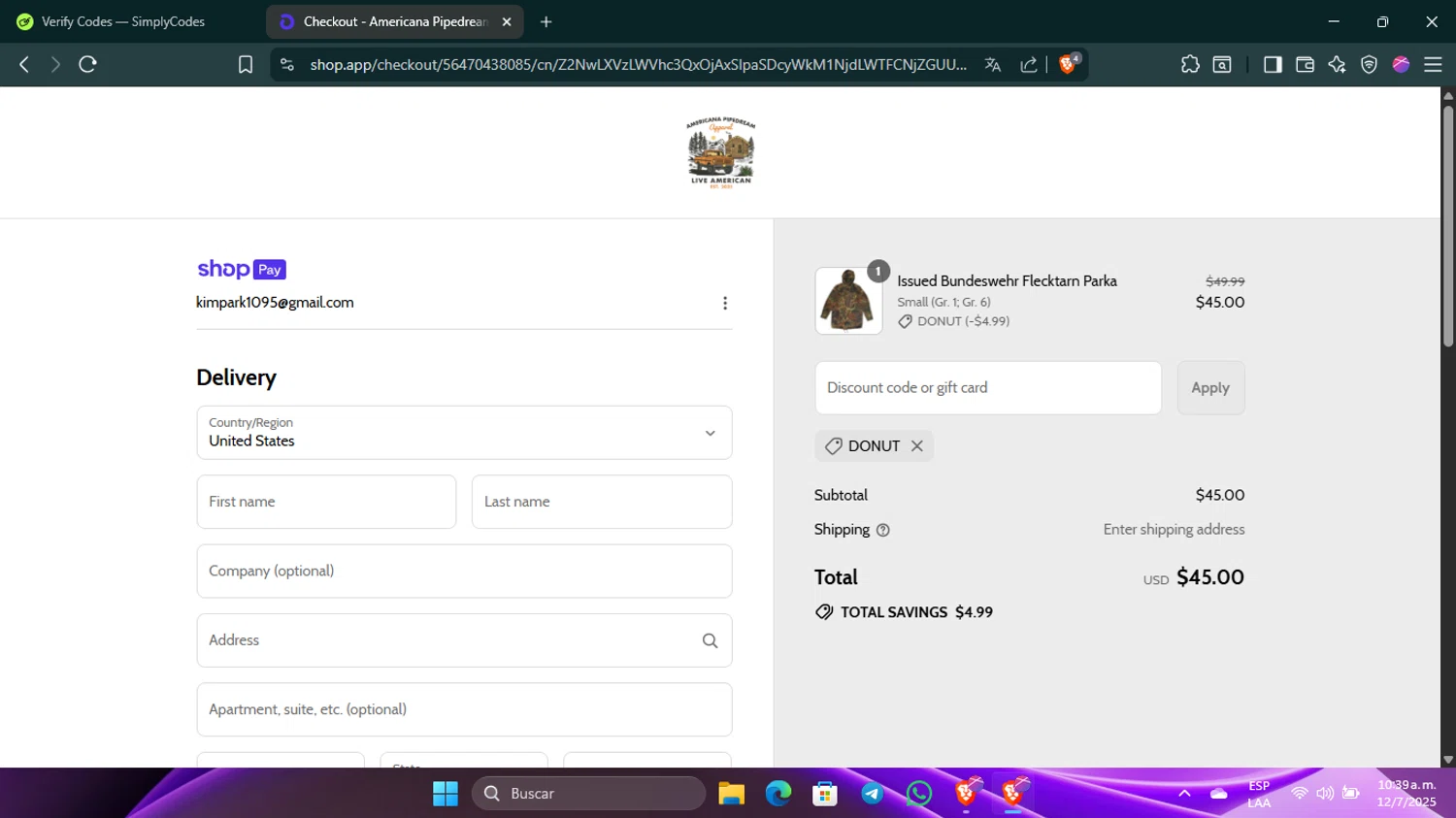This screenshot has width=1456, height=818.
Task: Open the Windows Start menu
Action: (x=446, y=794)
